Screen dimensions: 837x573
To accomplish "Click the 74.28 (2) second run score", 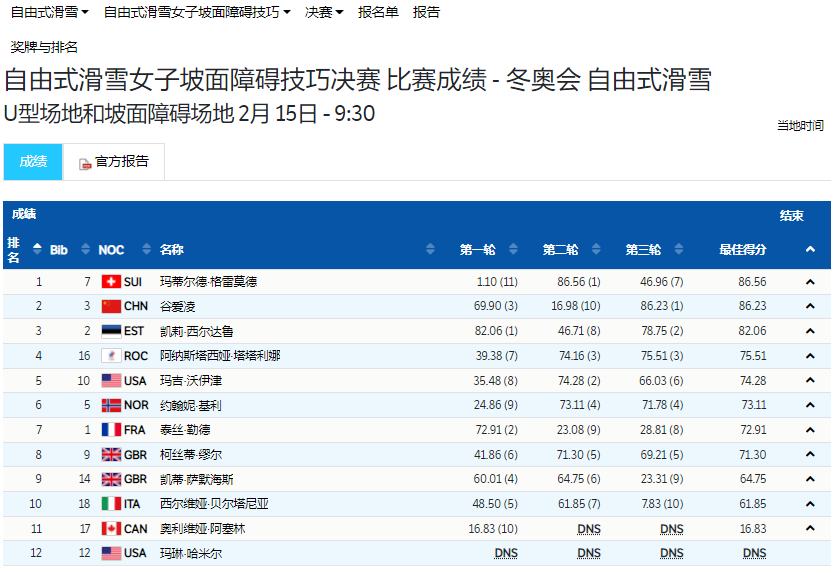I will (579, 380).
